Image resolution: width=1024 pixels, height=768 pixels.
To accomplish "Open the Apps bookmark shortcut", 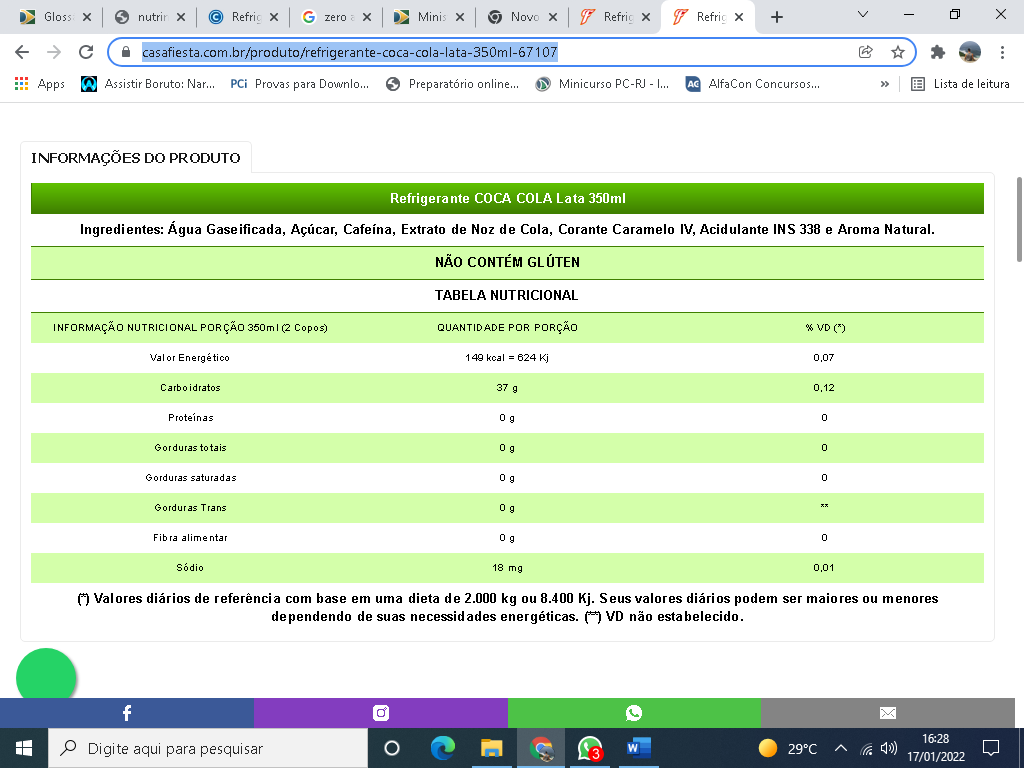I will click(x=40, y=84).
